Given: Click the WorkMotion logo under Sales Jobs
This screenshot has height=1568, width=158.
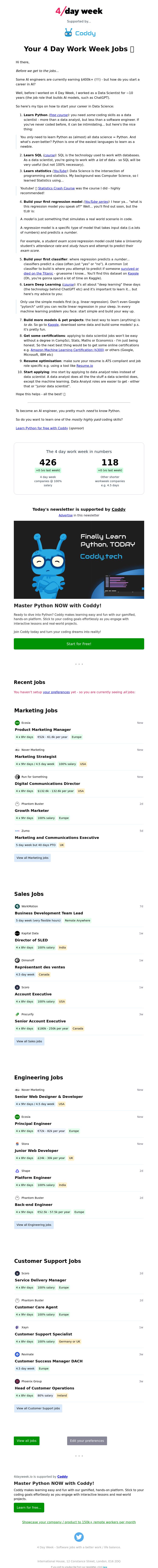Looking at the screenshot, I should [x=17, y=906].
